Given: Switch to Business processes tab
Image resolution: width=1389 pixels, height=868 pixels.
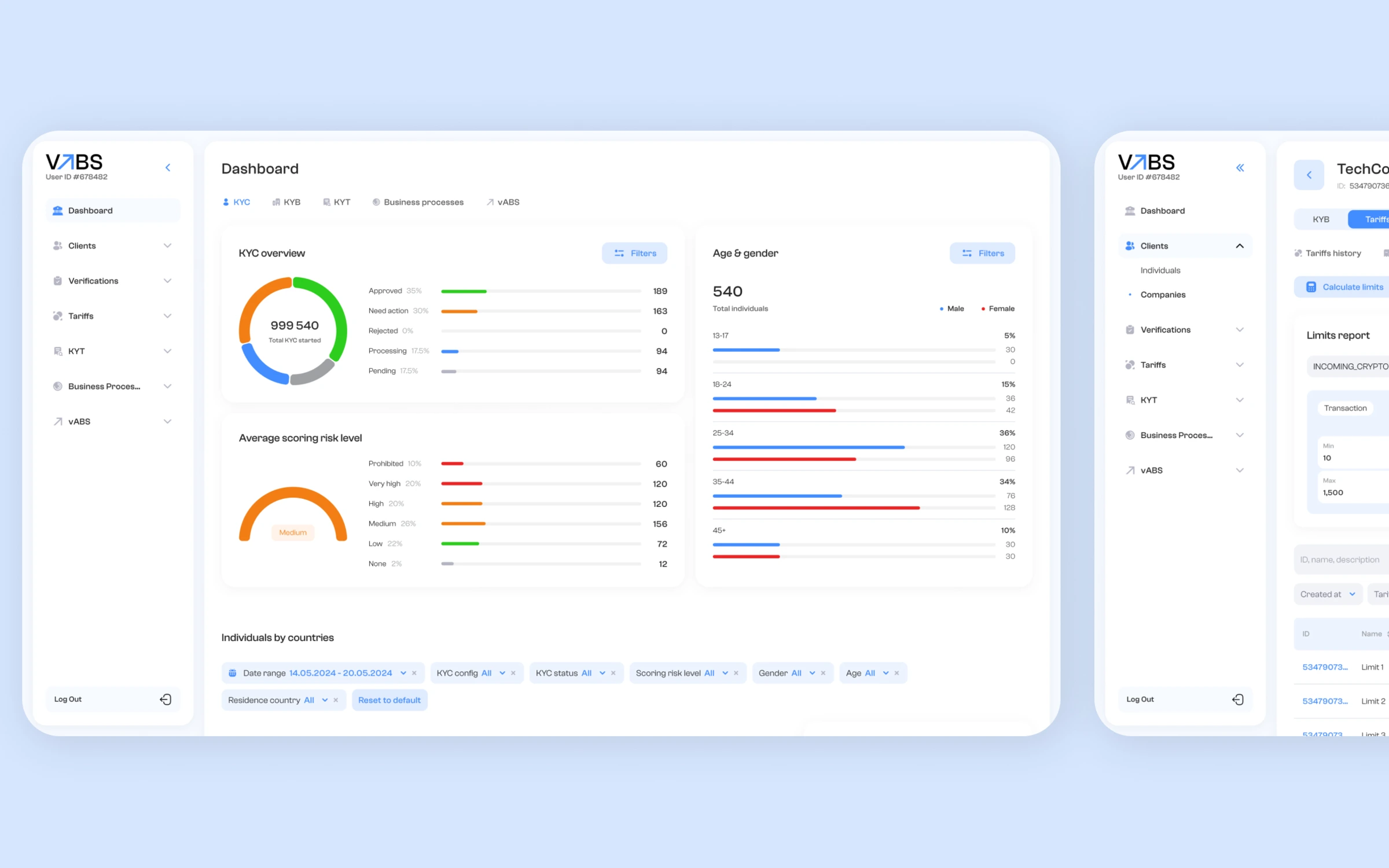Looking at the screenshot, I should 418,202.
